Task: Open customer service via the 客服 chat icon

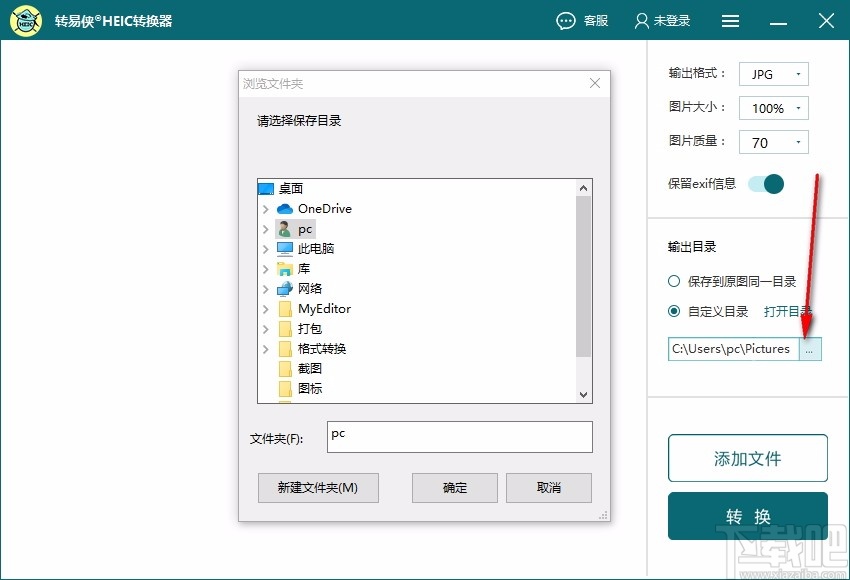Action: click(565, 20)
